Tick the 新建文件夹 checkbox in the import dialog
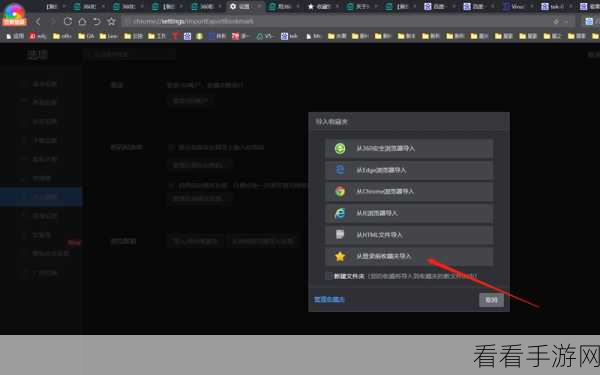 coord(329,276)
